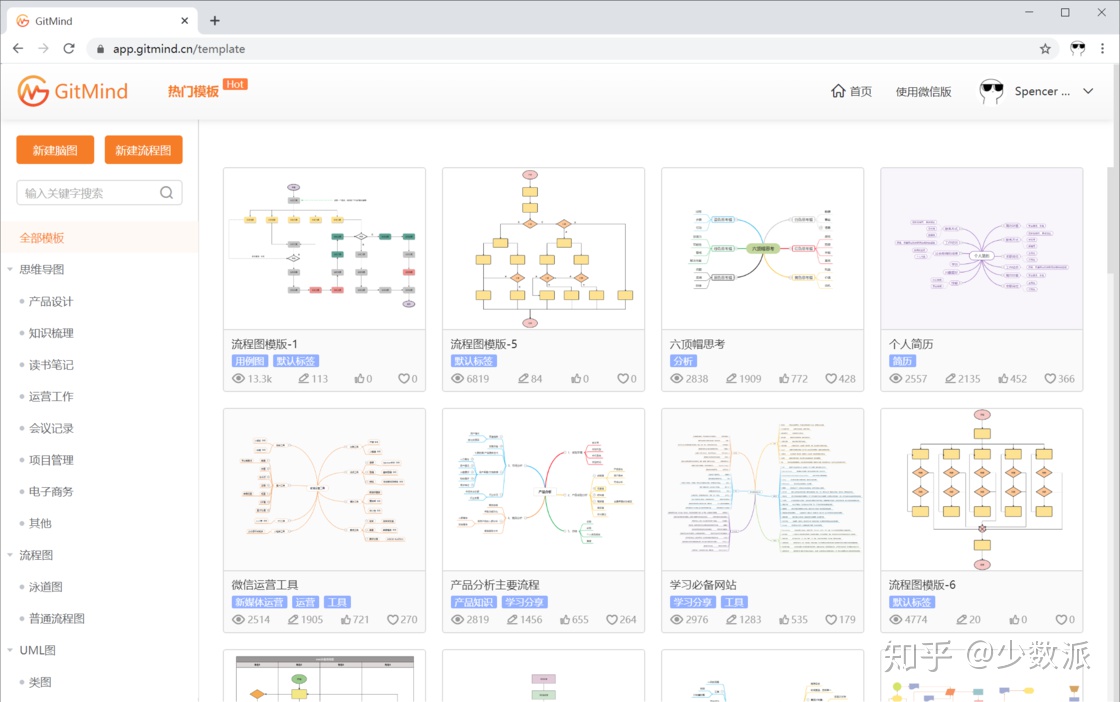
Task: Select 全部模板 in sidebar
Action: (99, 238)
